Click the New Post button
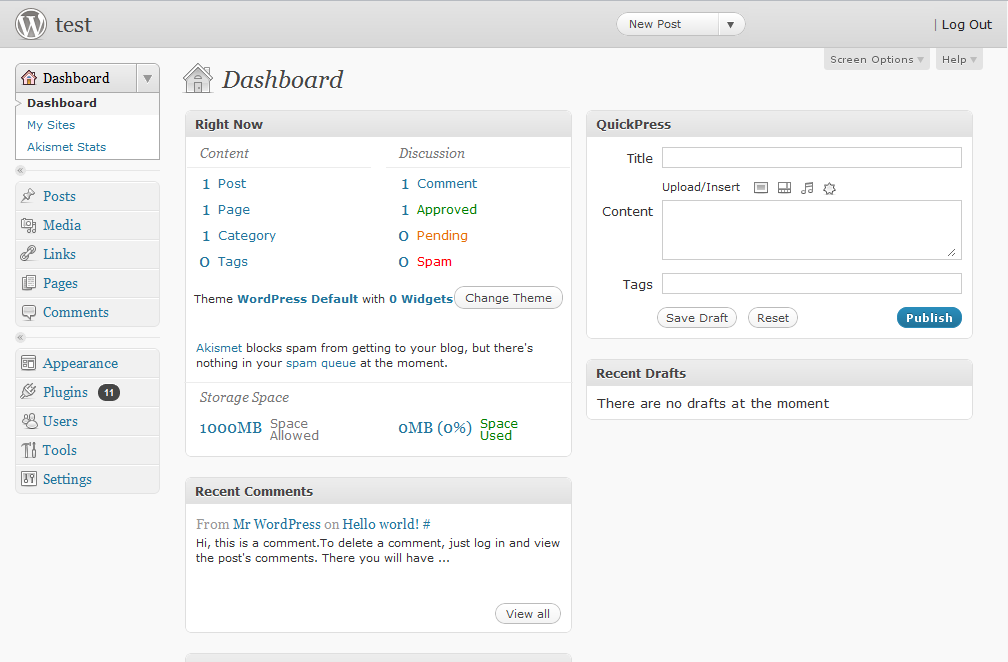This screenshot has height=662, width=1008. click(x=667, y=24)
